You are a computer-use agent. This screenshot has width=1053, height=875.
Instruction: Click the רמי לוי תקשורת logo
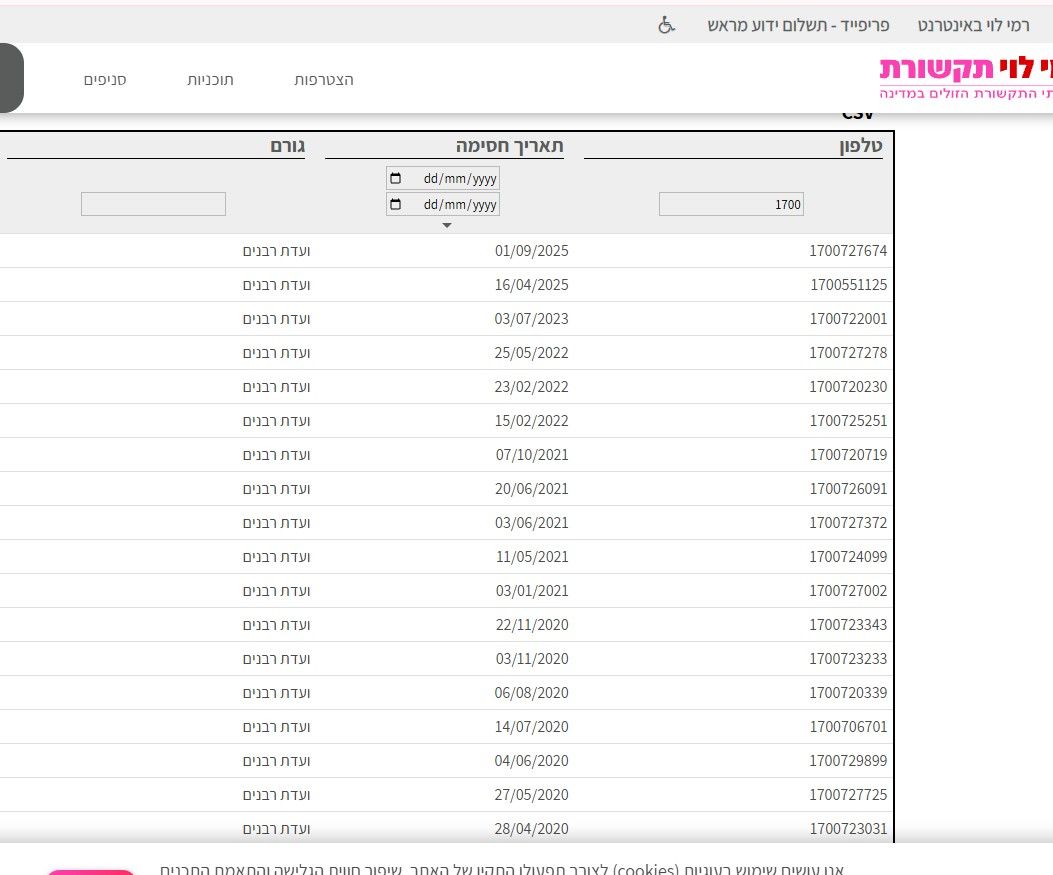point(966,79)
